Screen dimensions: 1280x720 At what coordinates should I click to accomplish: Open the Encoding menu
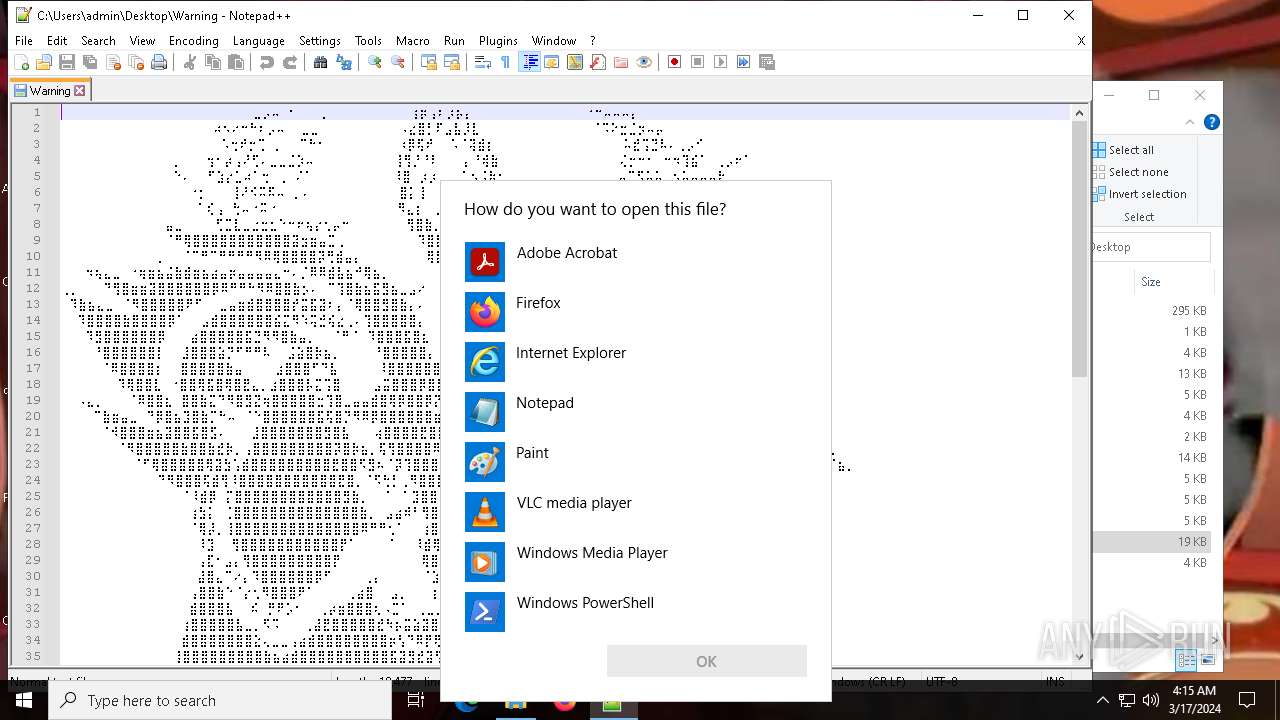(194, 41)
